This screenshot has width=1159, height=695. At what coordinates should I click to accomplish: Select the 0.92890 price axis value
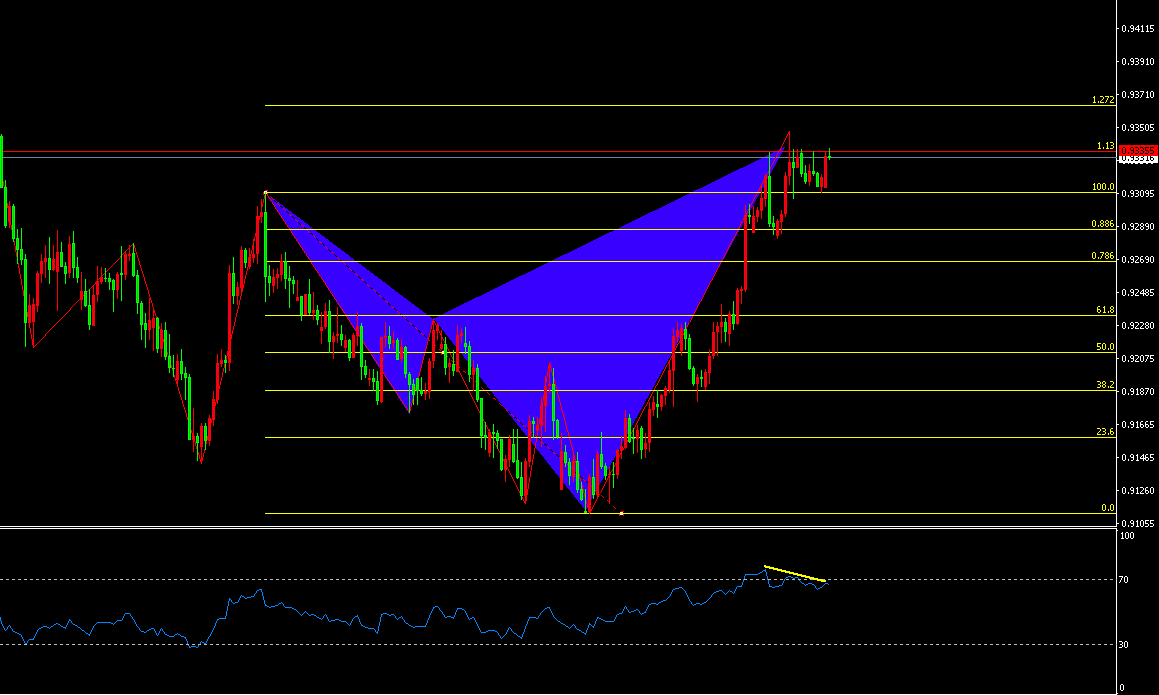1138,226
